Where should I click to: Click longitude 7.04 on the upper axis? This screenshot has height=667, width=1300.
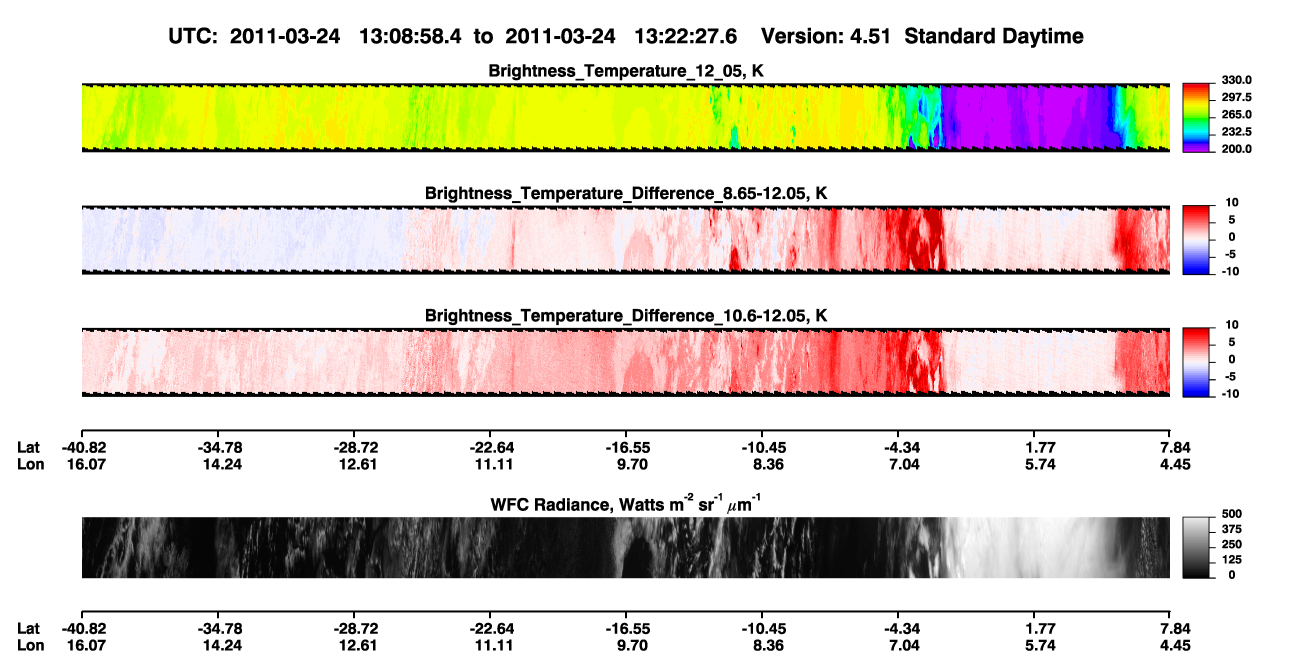906,464
